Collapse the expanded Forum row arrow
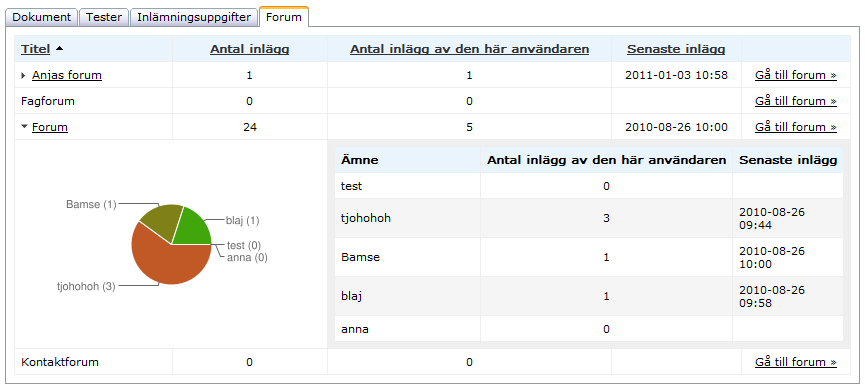The image size is (865, 388). [24, 127]
